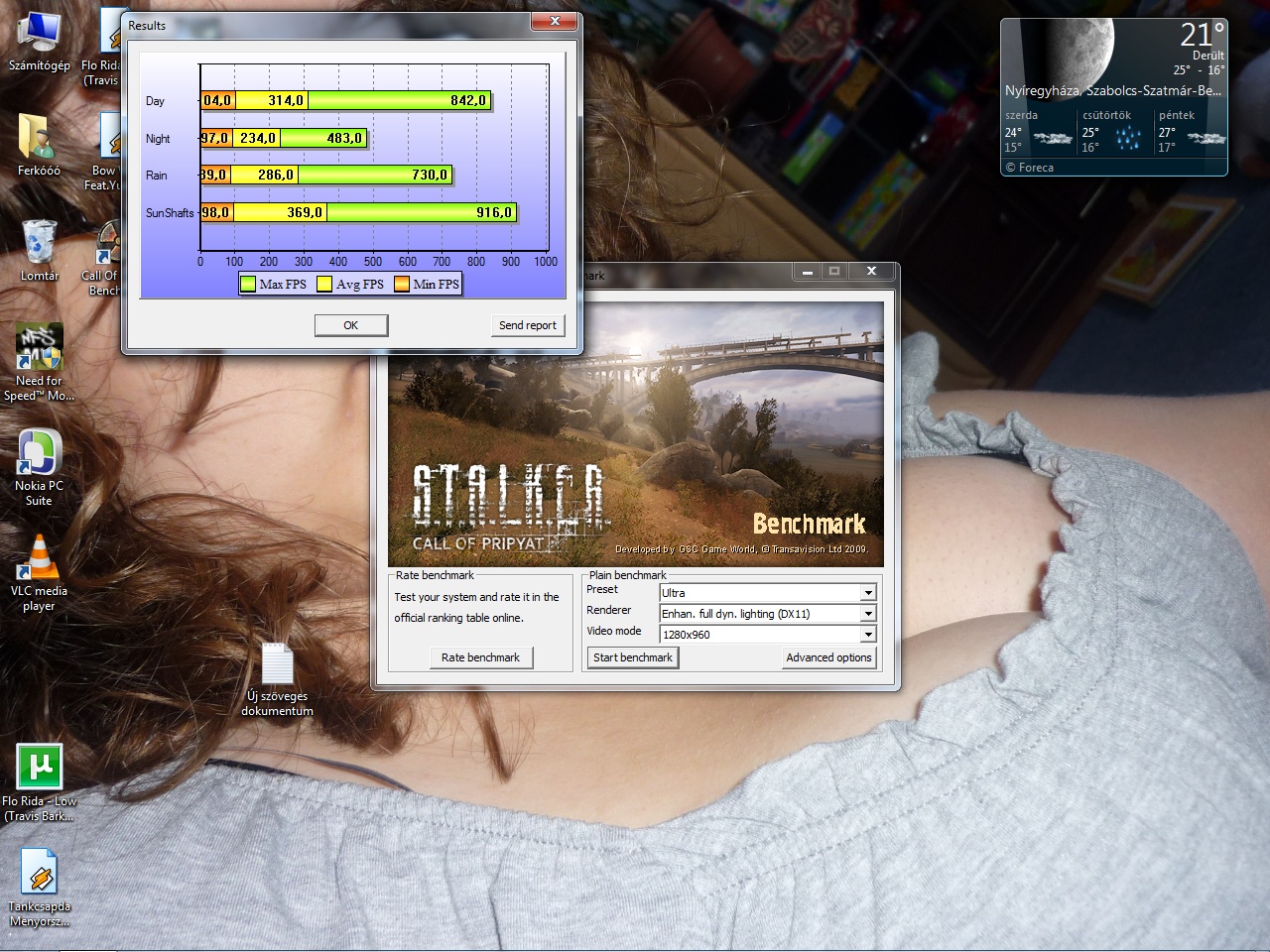Launch VLC media player shortcut
This screenshot has height=952, width=1270.
click(x=39, y=572)
